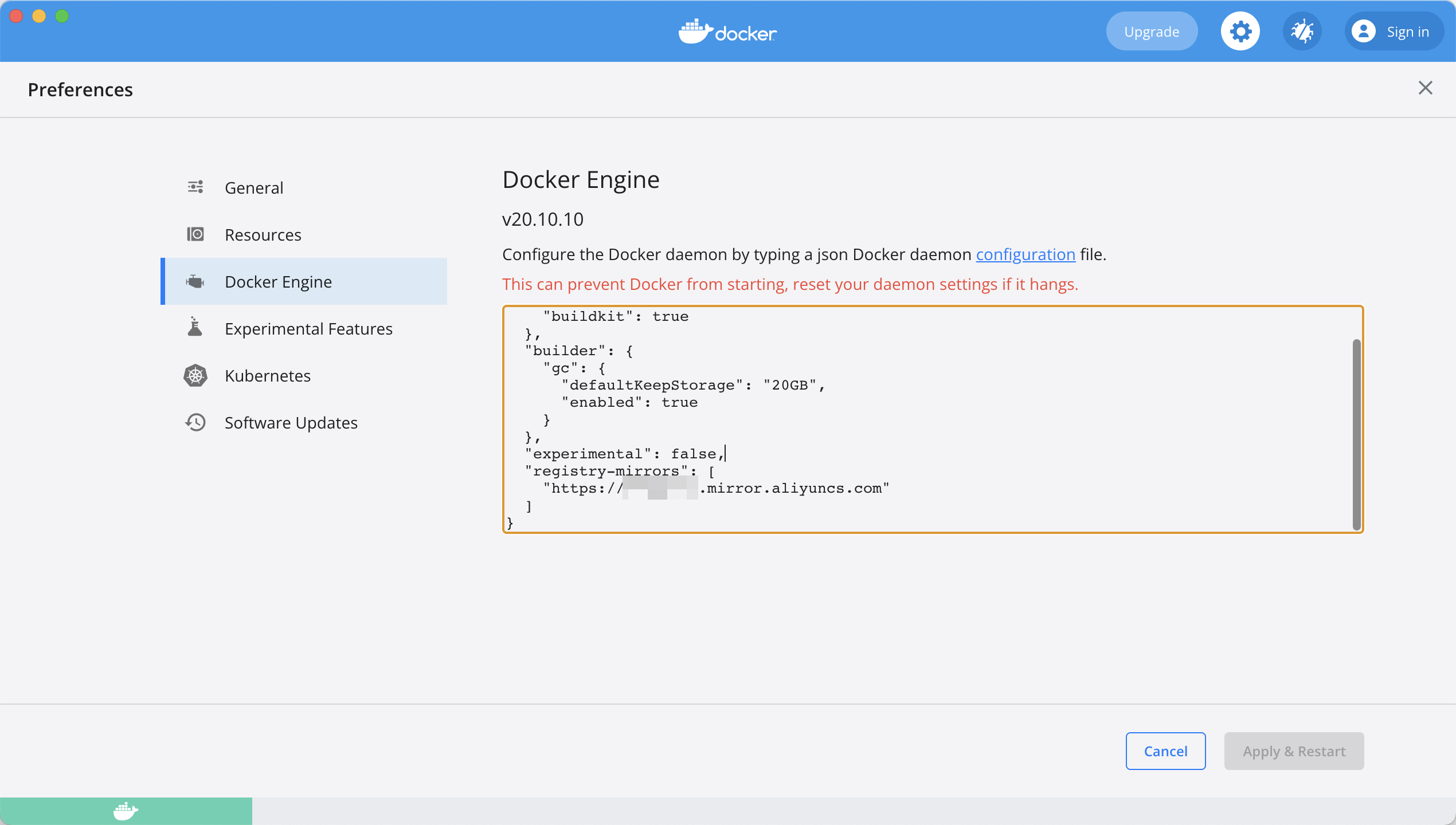Click the Upgrade button

pyautogui.click(x=1152, y=32)
